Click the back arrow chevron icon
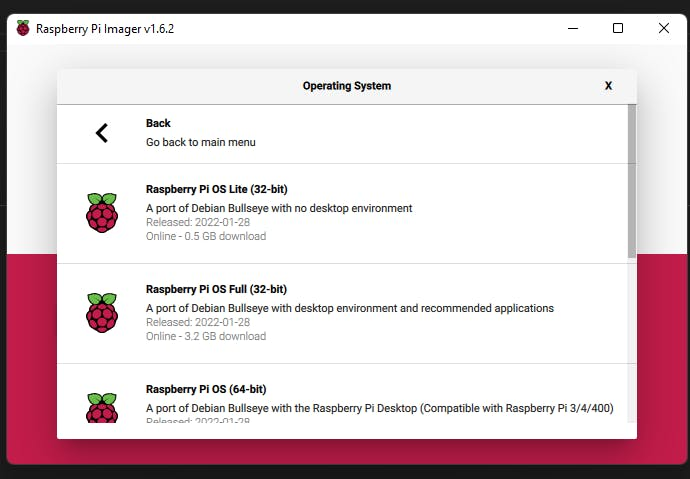The image size is (690, 479). (x=101, y=133)
